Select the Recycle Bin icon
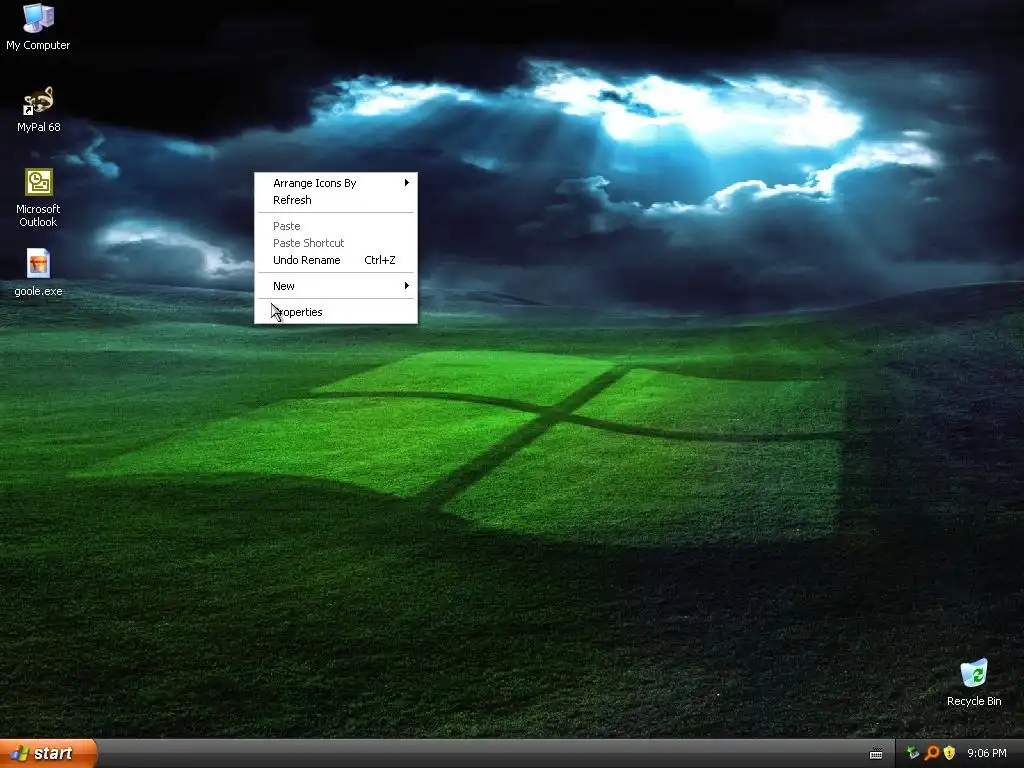1024x768 pixels. (x=974, y=683)
